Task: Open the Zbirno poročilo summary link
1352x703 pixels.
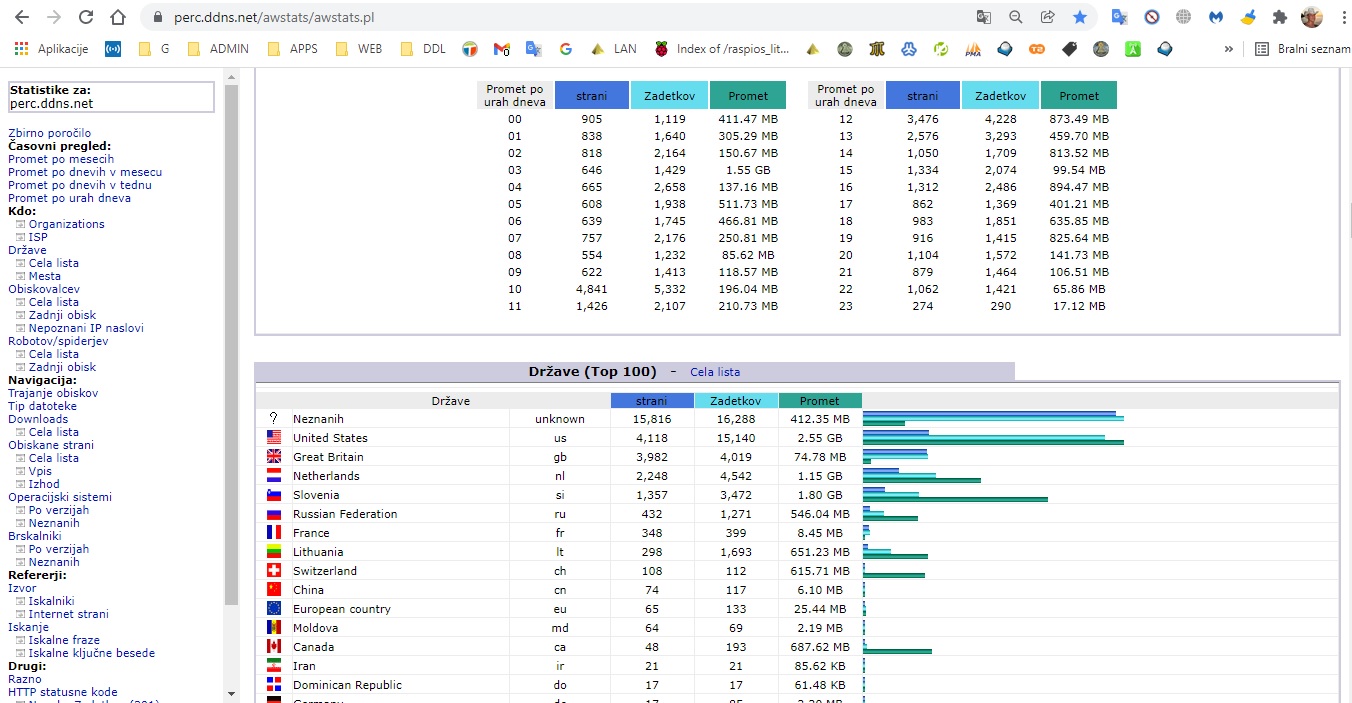Action: coord(49,133)
